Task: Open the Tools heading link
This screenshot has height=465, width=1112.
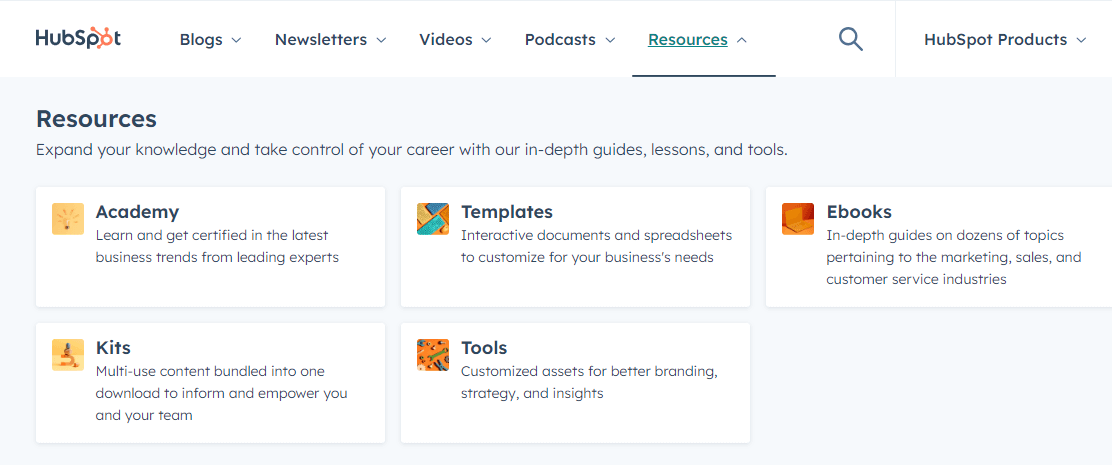Action: [x=484, y=348]
